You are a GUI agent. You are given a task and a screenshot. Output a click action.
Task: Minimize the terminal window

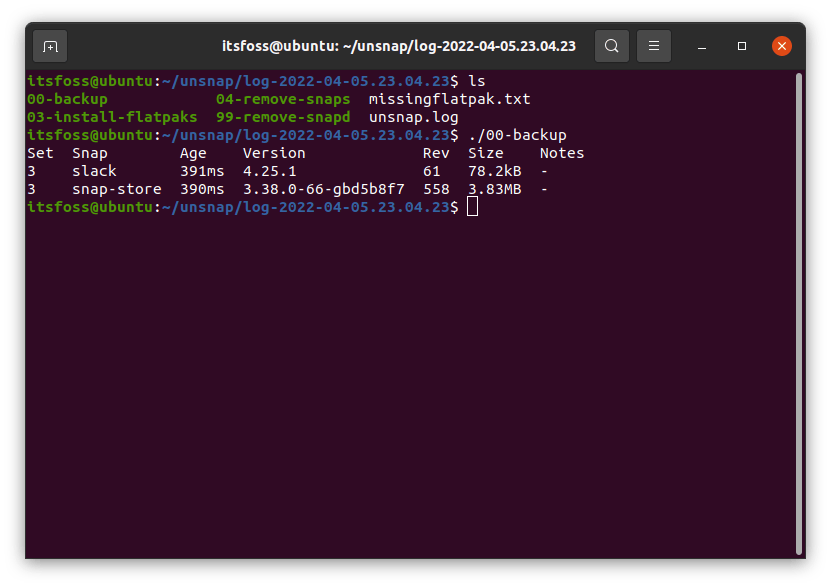pyautogui.click(x=704, y=46)
